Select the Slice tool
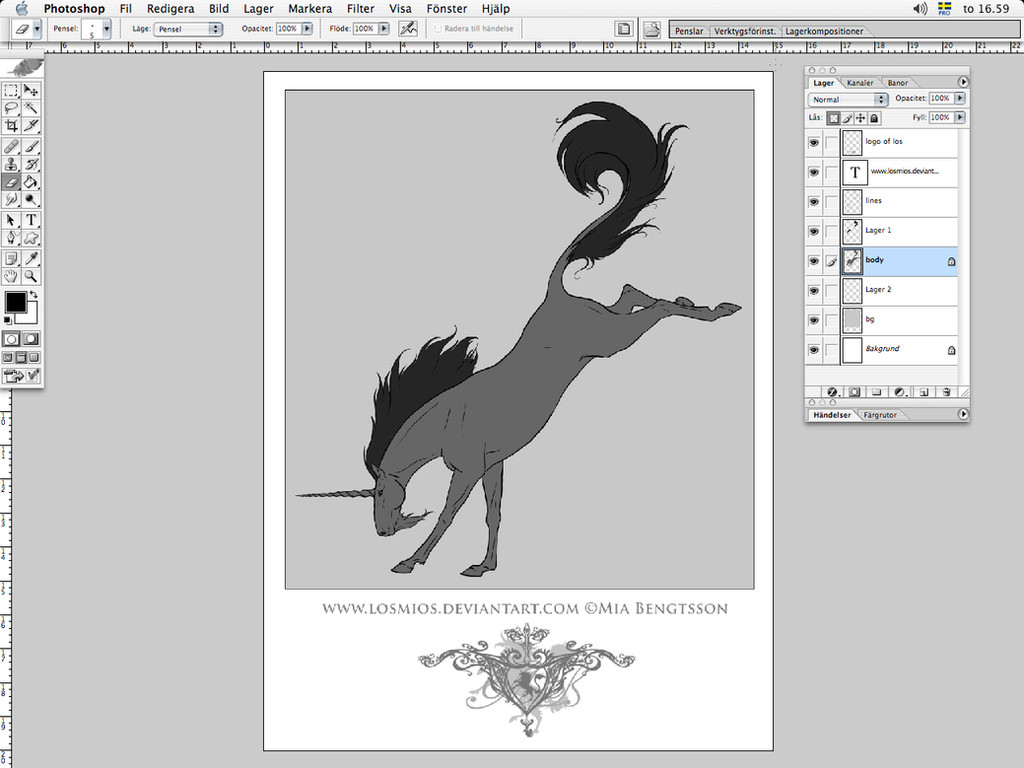This screenshot has height=768, width=1024. coord(31,125)
